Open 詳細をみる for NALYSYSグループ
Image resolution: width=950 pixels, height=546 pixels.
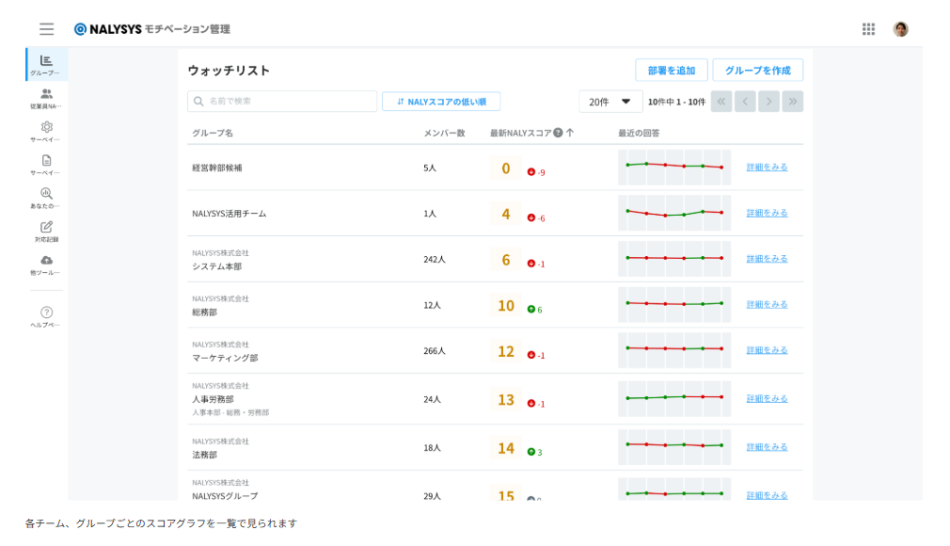767,495
